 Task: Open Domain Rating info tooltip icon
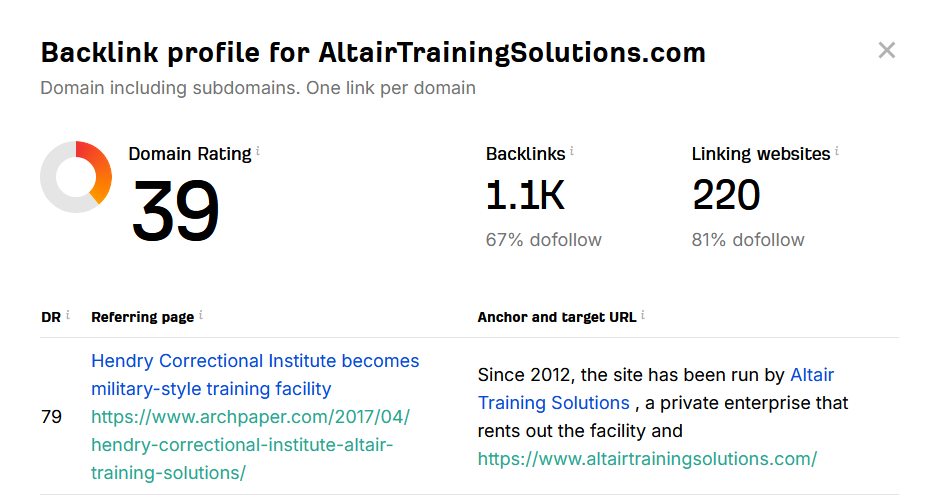click(258, 151)
